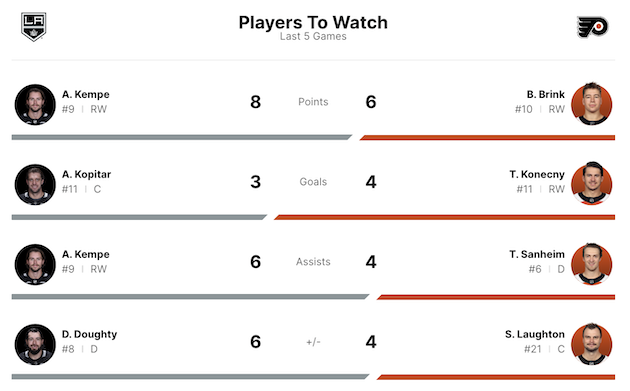The width and height of the screenshot is (630, 391).
Task: Select T. Konecny's player photo
Action: (x=591, y=184)
